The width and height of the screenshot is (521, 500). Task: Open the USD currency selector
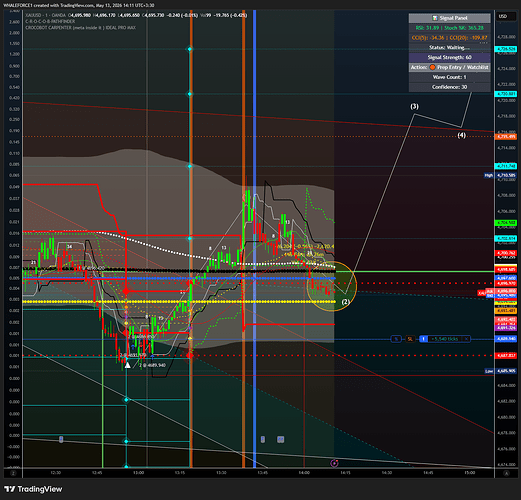tap(506, 16)
